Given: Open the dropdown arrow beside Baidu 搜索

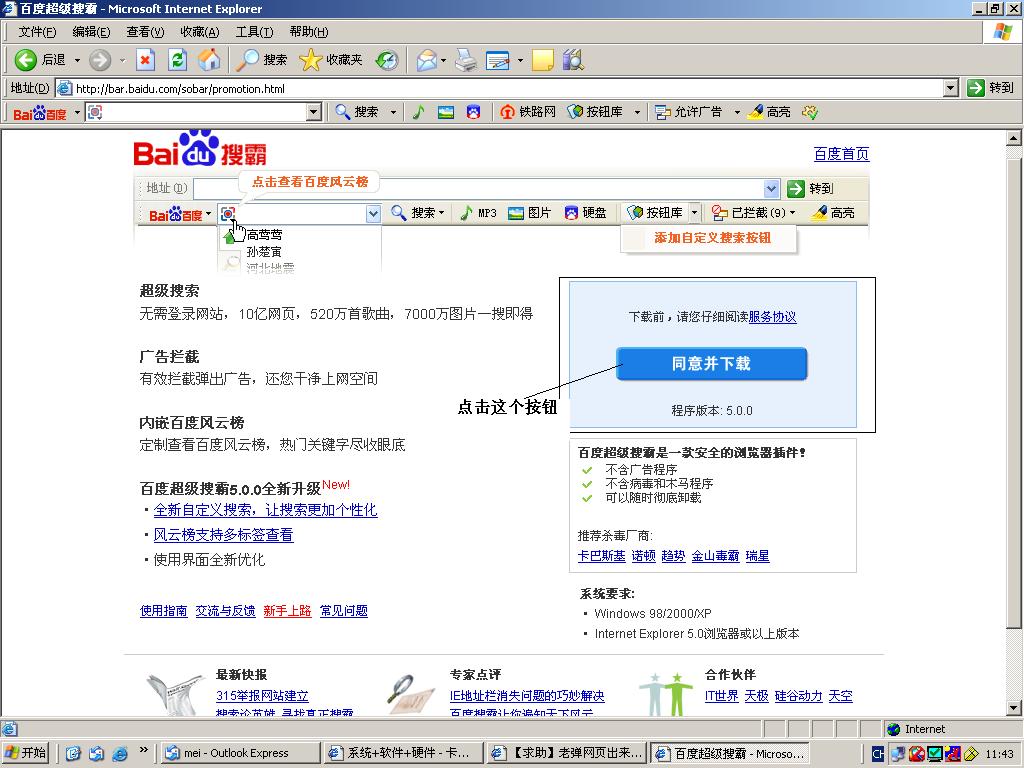Looking at the screenshot, I should (x=393, y=112).
